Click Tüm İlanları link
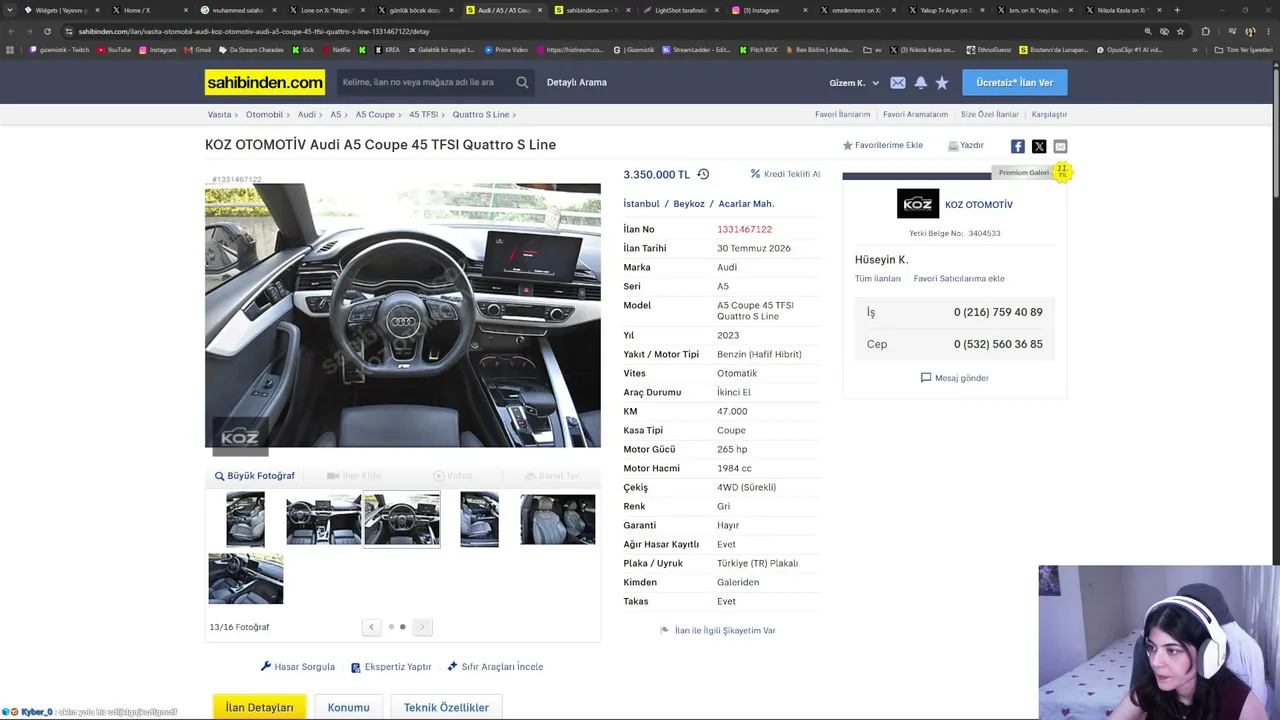The width and height of the screenshot is (1280, 720). coord(878,279)
